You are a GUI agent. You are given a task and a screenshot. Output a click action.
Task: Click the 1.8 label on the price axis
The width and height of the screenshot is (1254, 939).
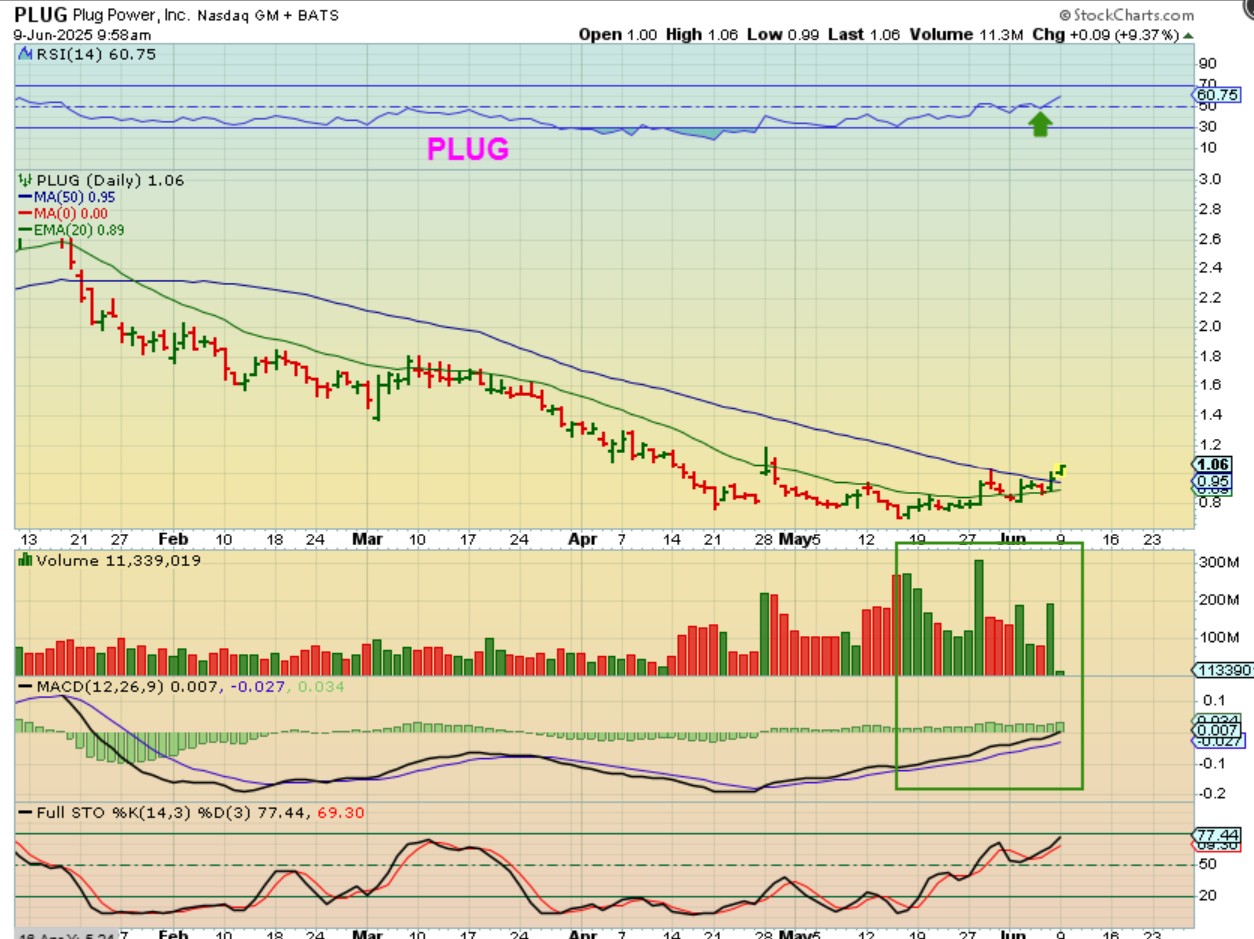coord(1208,355)
